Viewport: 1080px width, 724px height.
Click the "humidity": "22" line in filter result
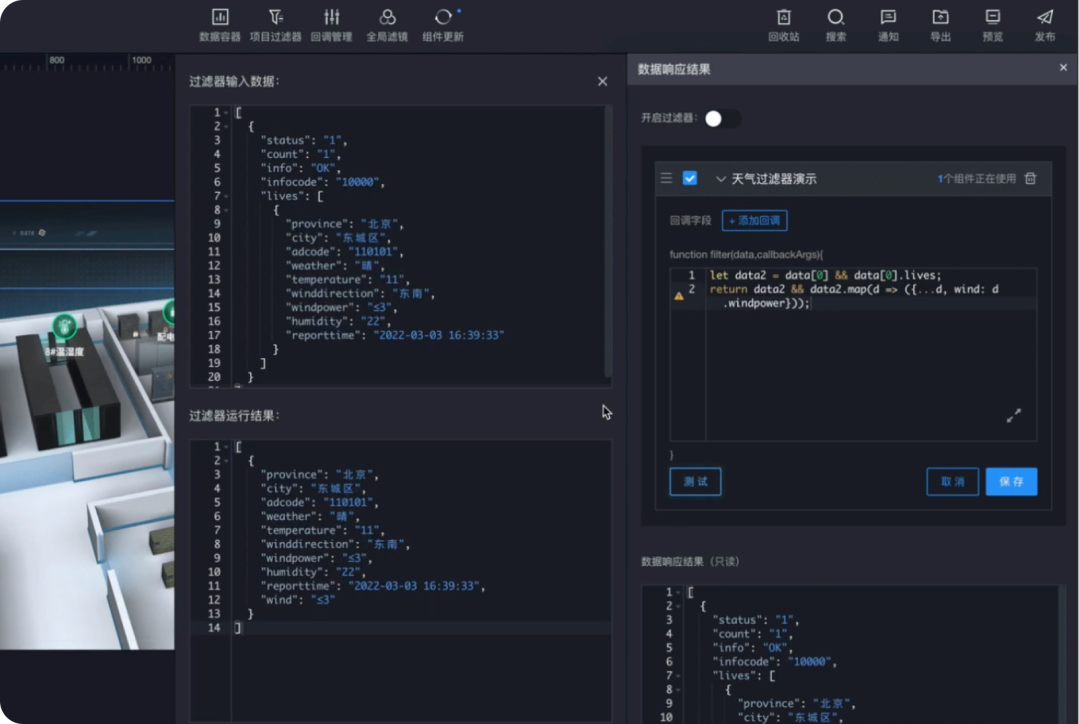313,572
